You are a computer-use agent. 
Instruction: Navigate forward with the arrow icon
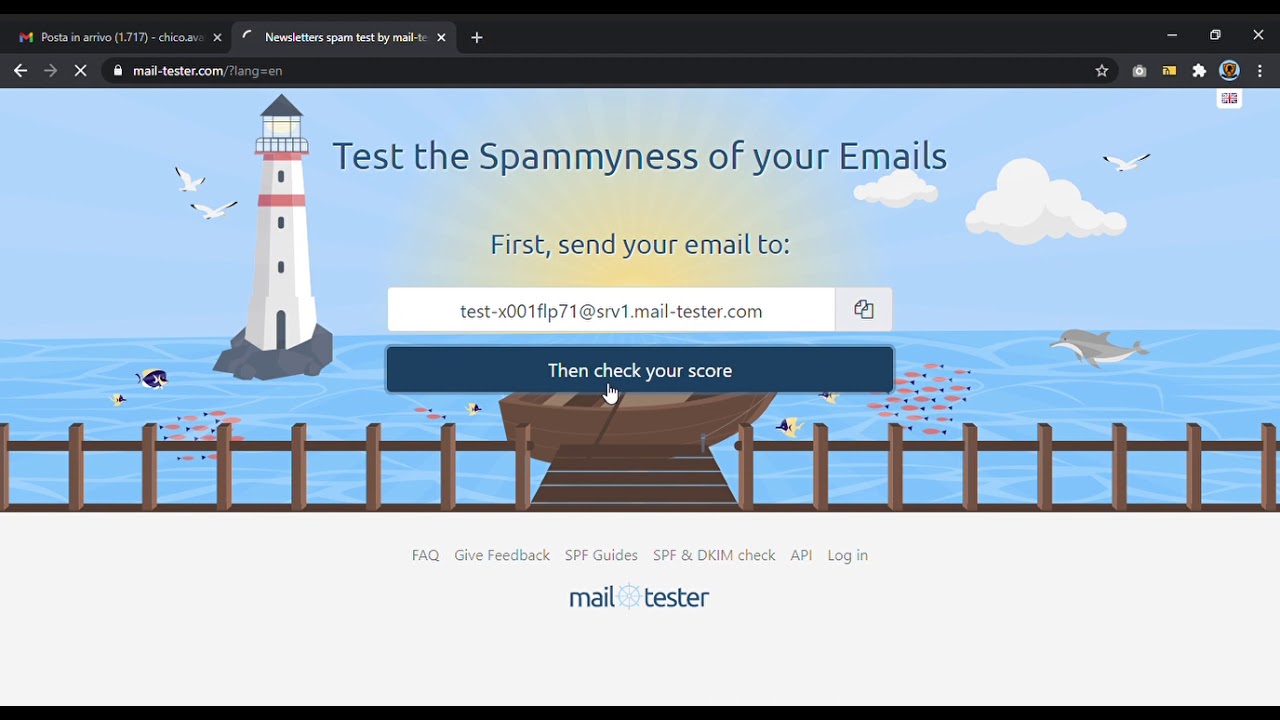point(50,71)
